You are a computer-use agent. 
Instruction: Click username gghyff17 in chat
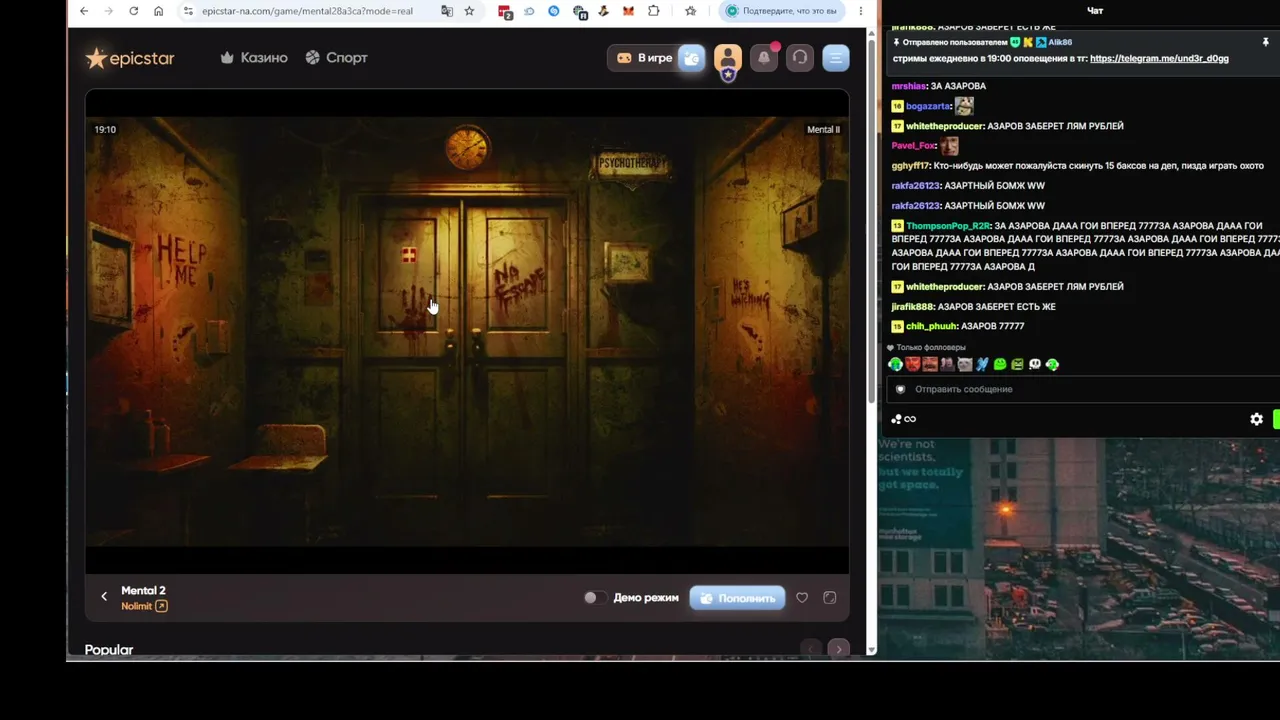pyautogui.click(x=910, y=166)
